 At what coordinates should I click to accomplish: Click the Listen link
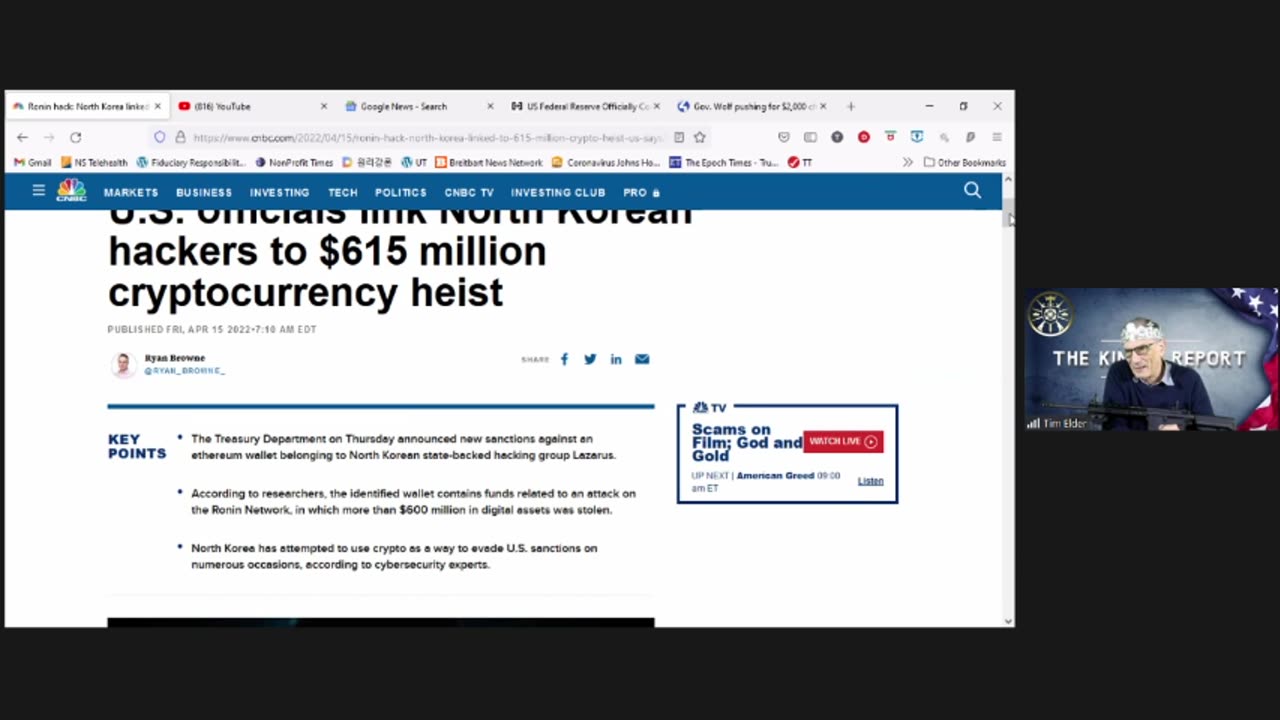[x=870, y=481]
